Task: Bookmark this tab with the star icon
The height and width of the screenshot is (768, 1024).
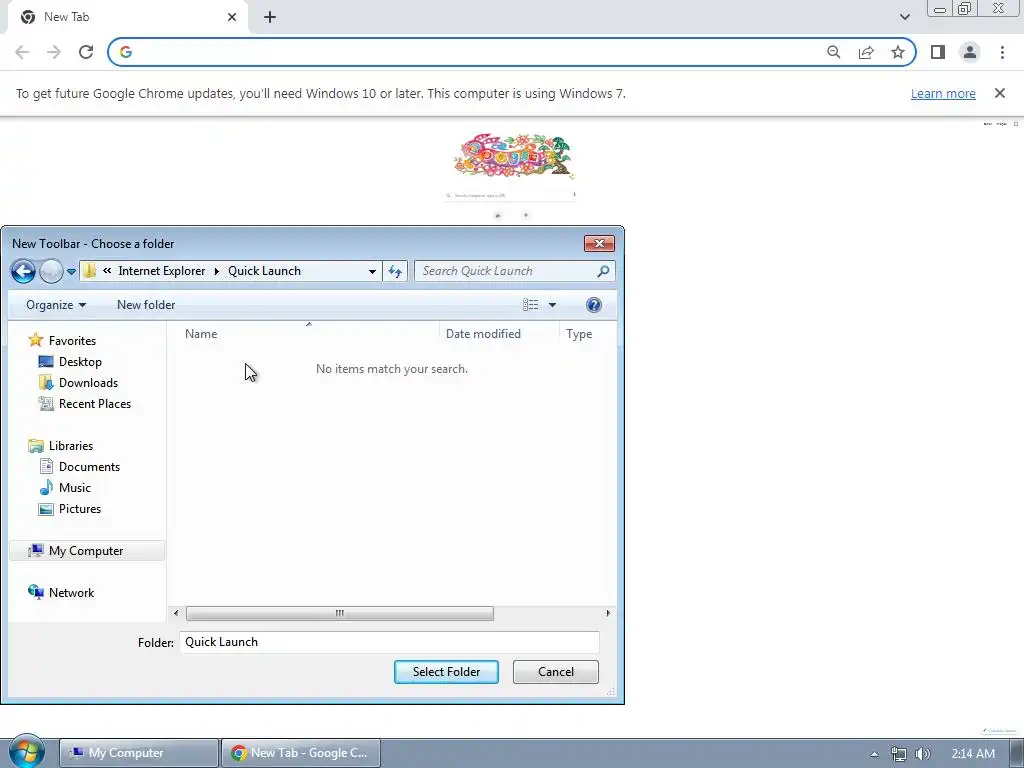Action: click(x=898, y=52)
